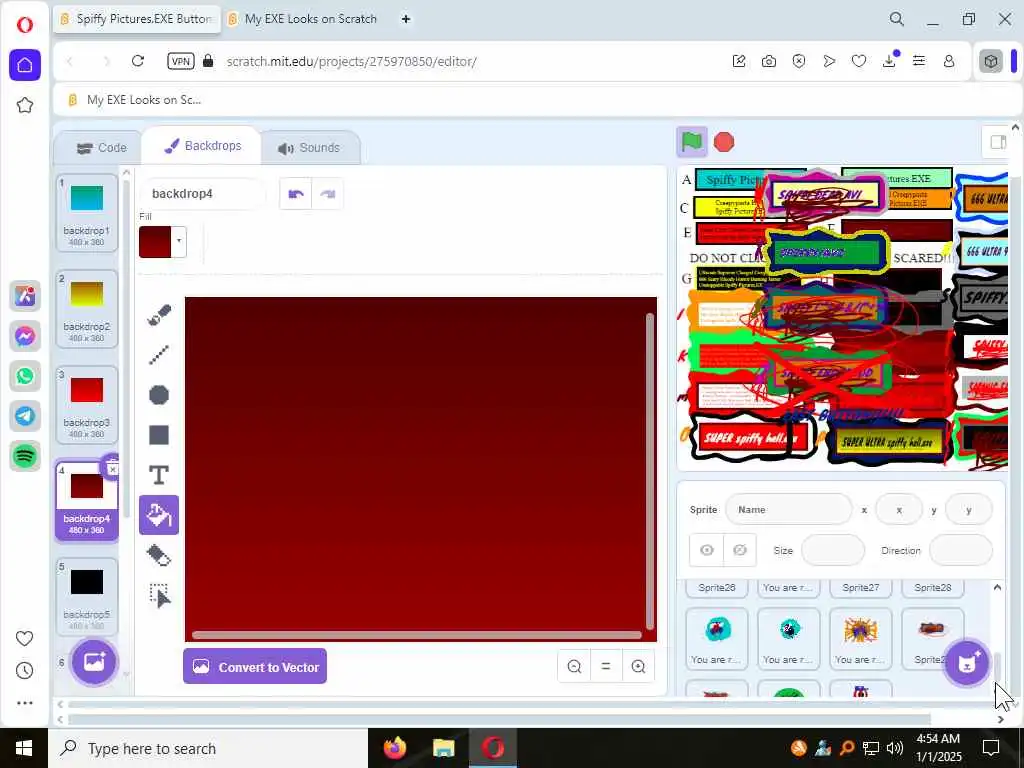Screen dimensions: 1024x768
Task: Click Type here to search box
Action: pos(209,748)
